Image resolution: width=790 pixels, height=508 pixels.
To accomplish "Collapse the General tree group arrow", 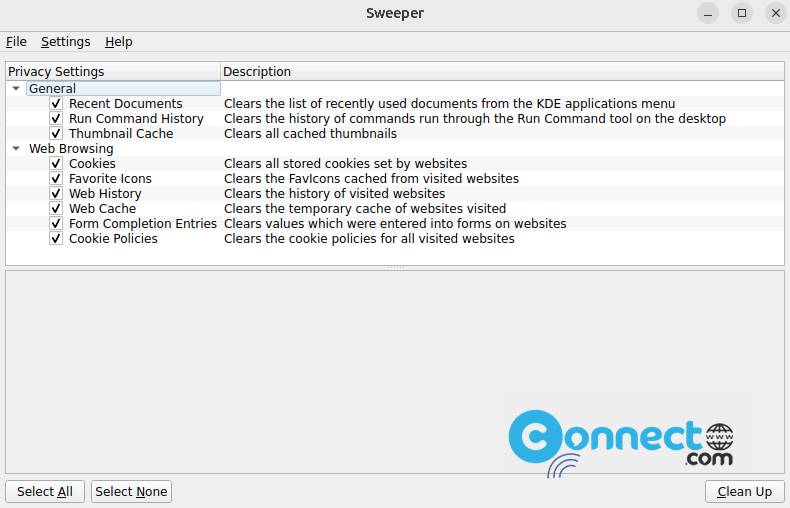I will pos(16,89).
